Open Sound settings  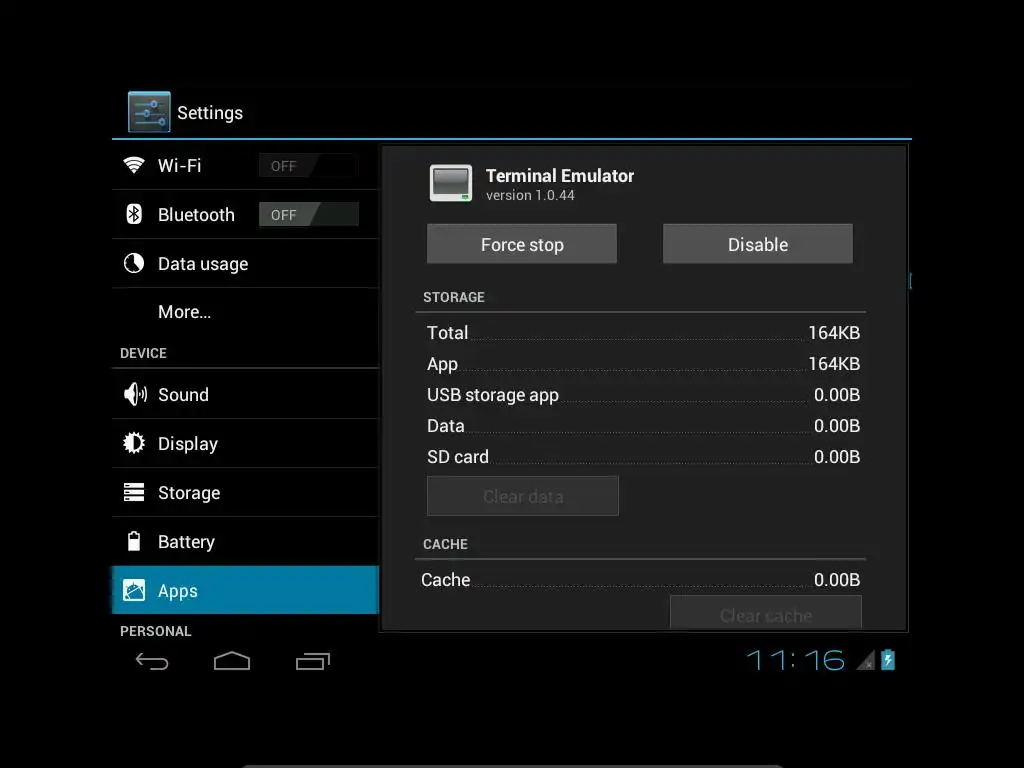pyautogui.click(x=246, y=394)
